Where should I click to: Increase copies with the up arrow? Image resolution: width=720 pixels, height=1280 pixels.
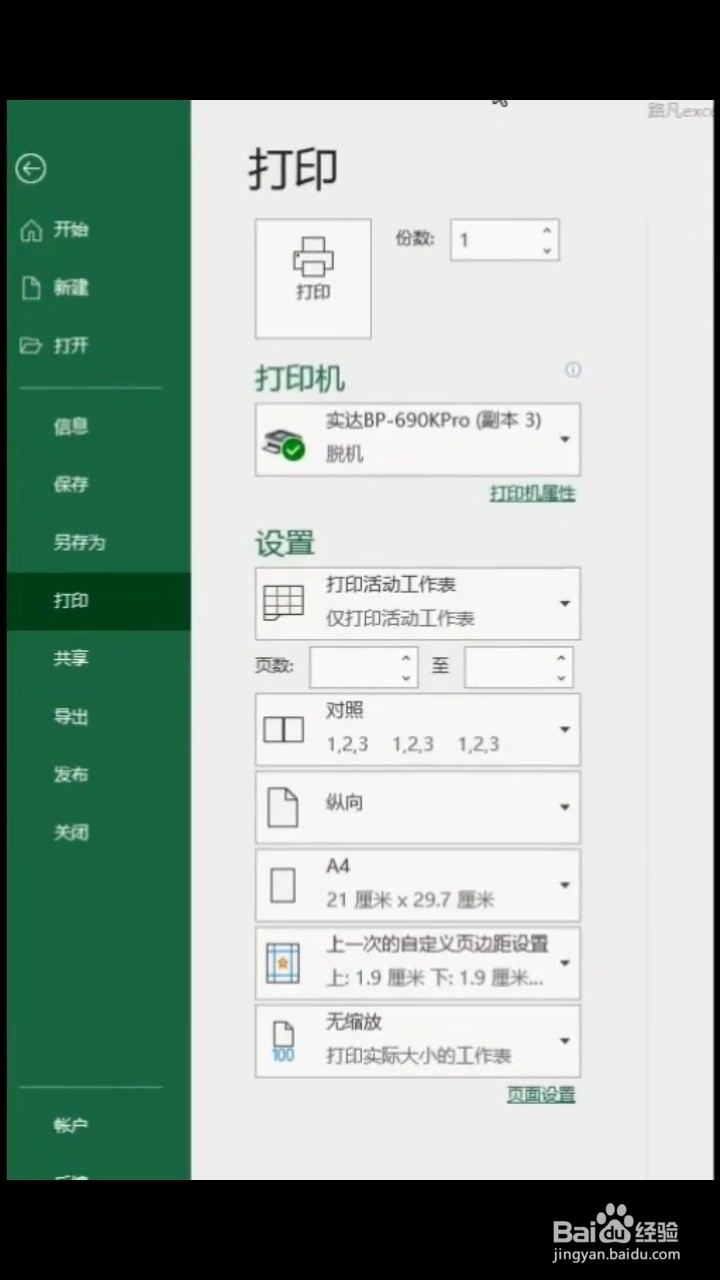(x=547, y=231)
